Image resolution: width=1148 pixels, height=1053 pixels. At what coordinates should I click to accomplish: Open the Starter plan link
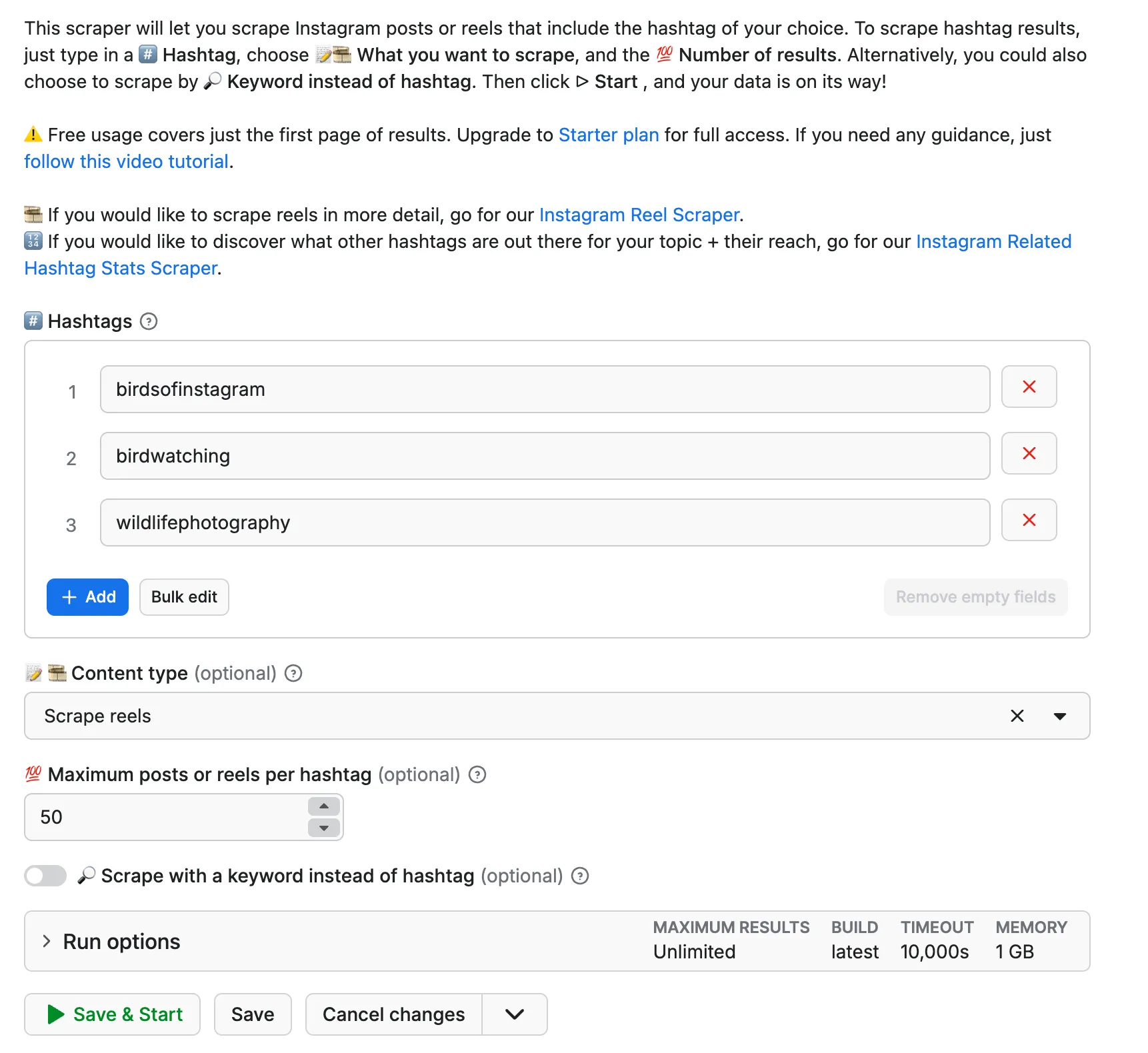coord(608,135)
